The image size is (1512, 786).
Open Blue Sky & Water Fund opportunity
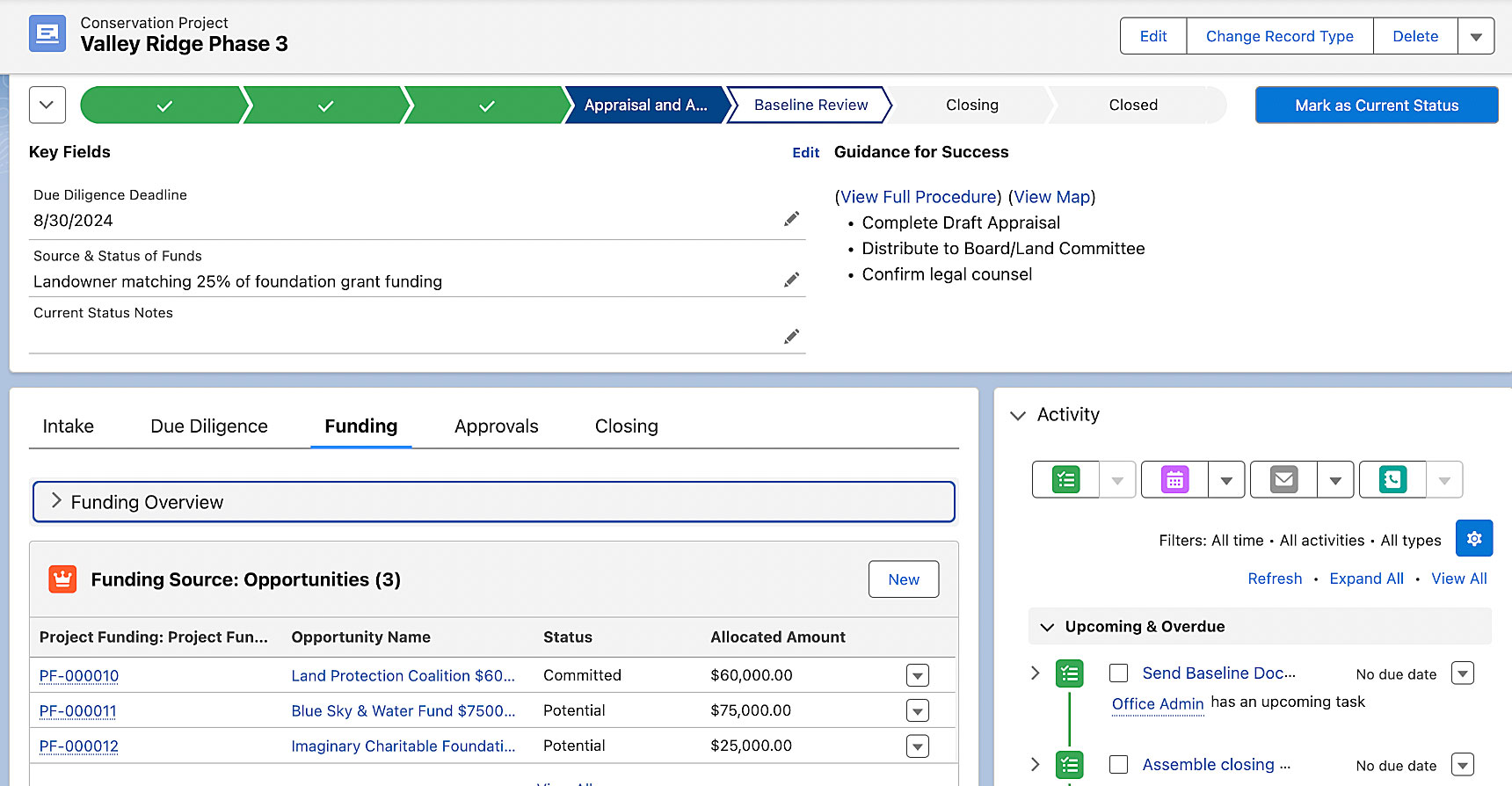pos(403,711)
